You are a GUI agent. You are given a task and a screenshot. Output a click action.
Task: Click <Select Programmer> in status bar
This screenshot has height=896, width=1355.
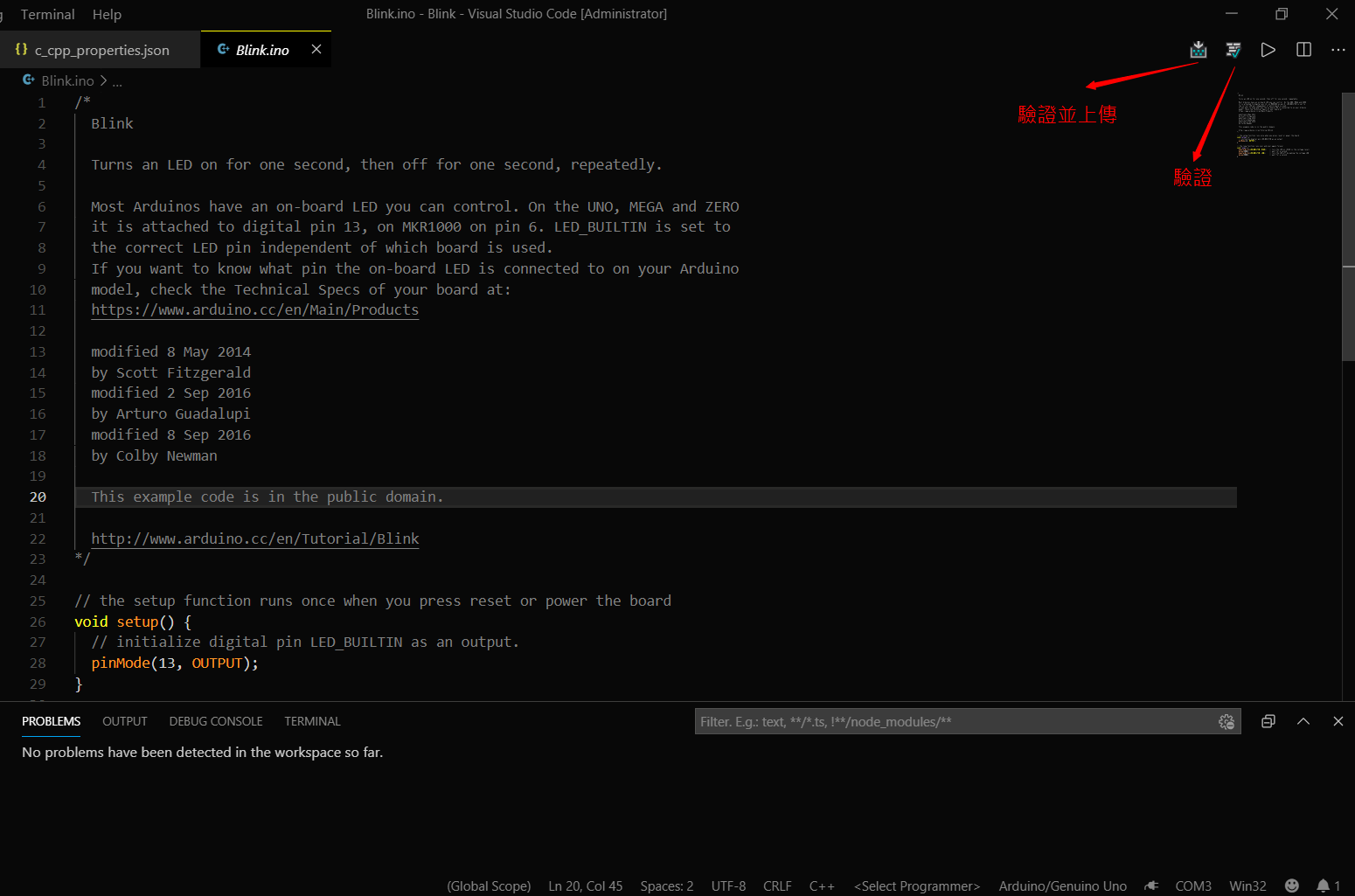click(917, 886)
